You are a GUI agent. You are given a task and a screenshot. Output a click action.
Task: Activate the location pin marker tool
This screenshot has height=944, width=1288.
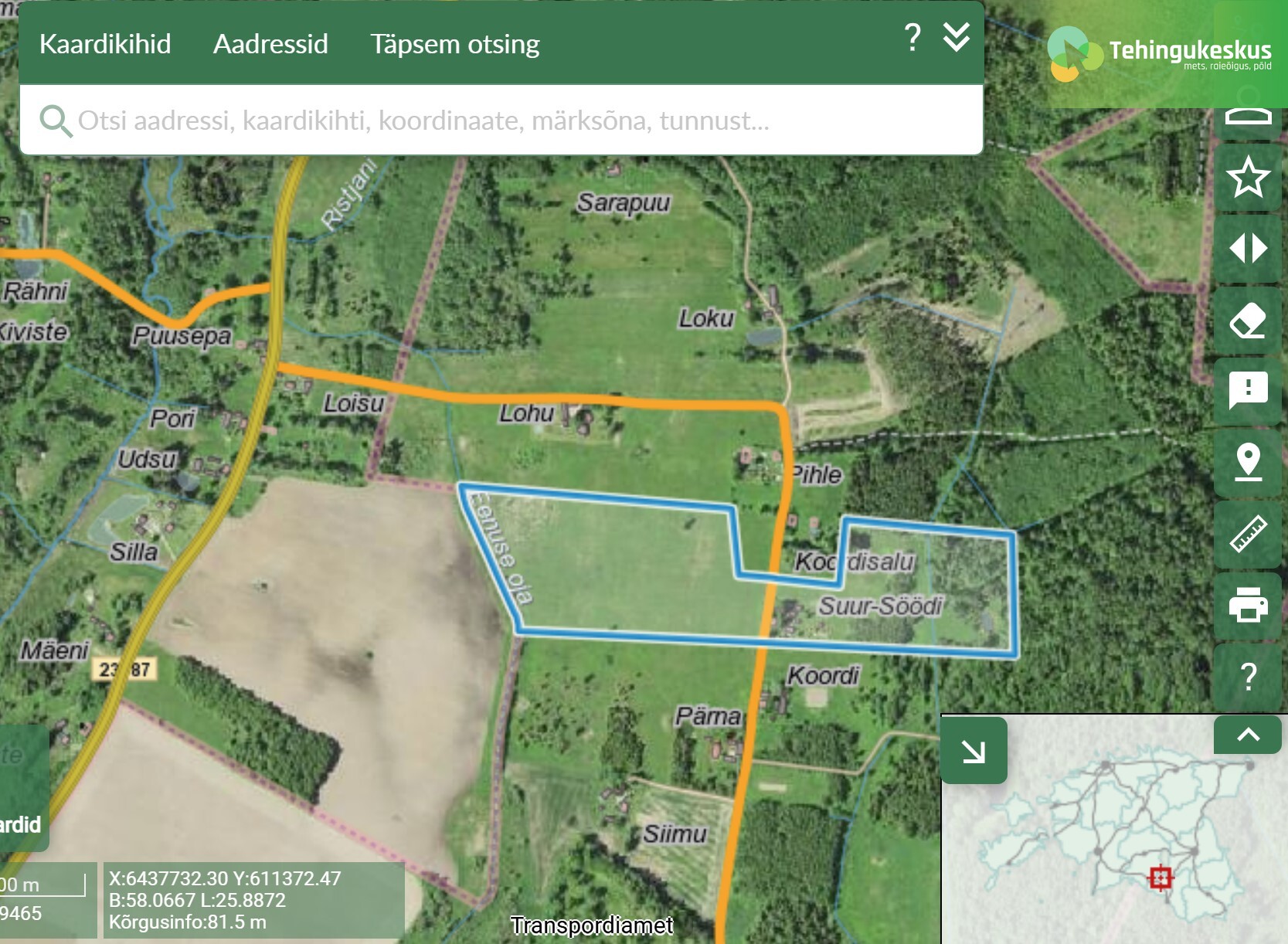1247,462
